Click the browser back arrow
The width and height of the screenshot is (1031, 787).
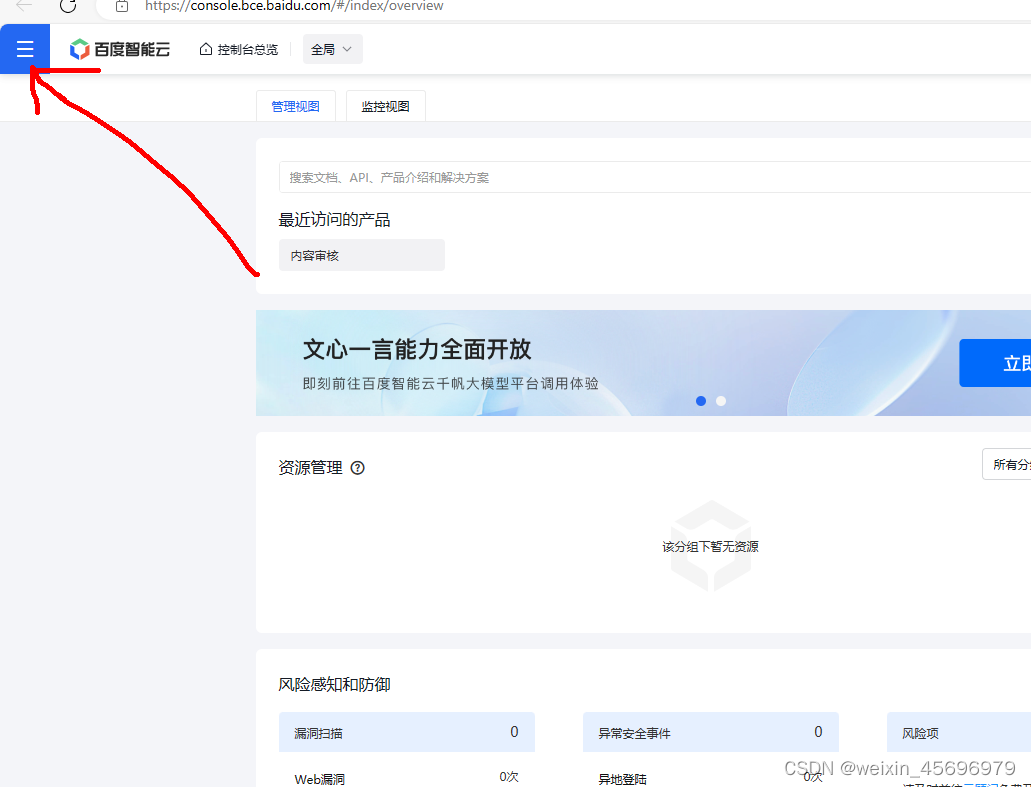24,6
